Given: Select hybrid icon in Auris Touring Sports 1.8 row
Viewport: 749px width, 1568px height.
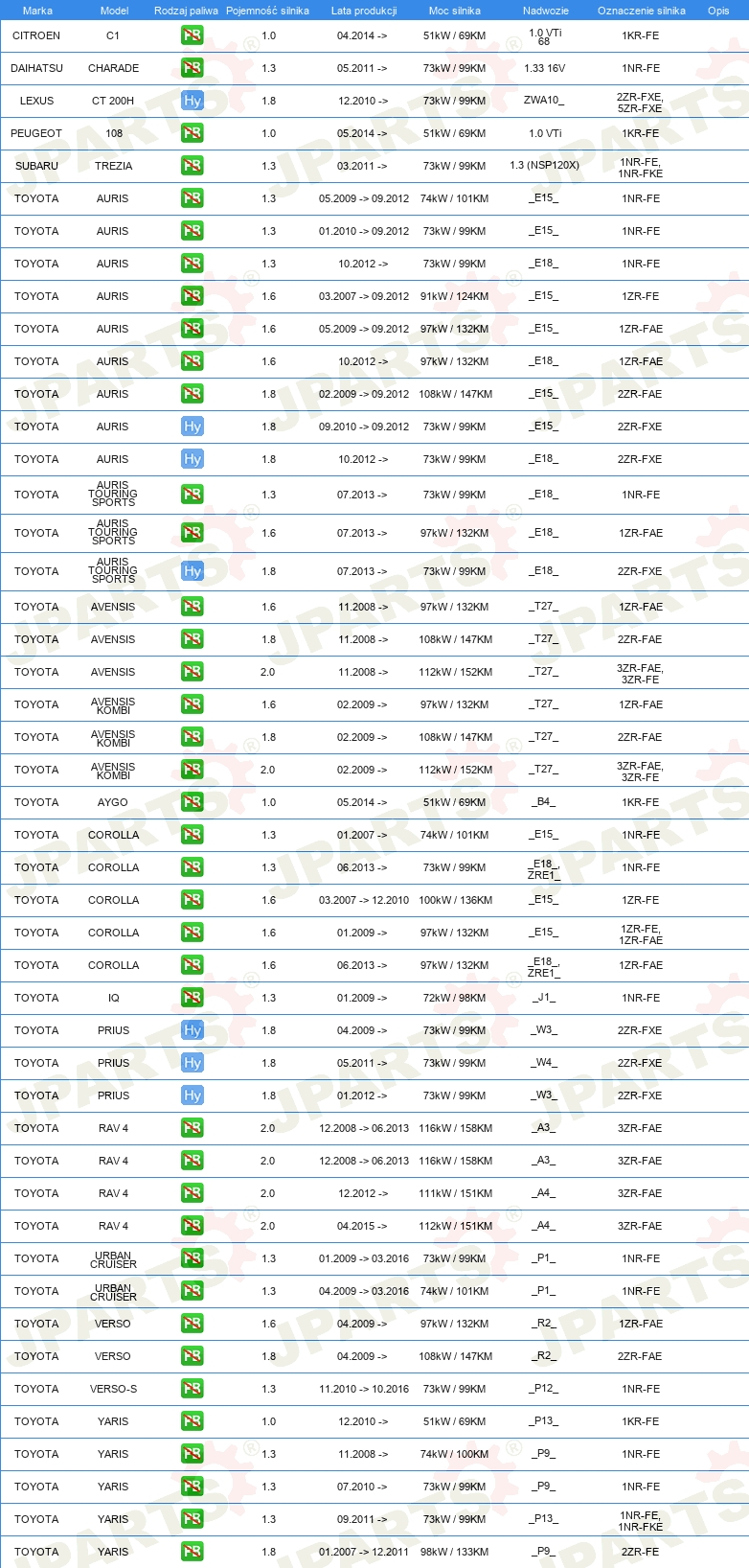Looking at the screenshot, I should click(x=193, y=571).
